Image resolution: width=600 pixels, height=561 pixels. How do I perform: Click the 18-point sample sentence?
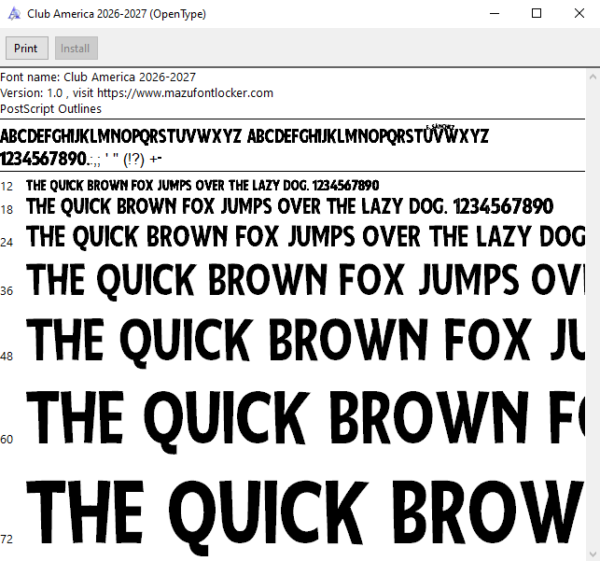click(x=290, y=207)
